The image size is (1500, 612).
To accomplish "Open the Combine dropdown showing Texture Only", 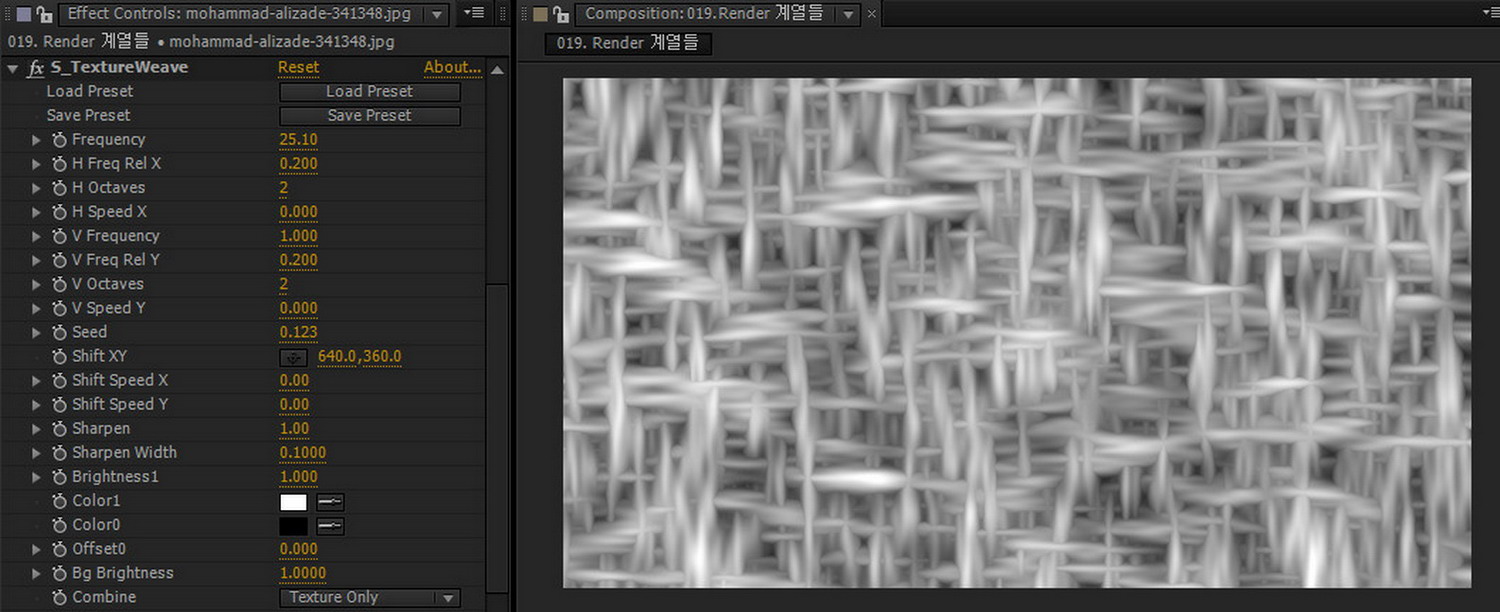I will tap(370, 598).
